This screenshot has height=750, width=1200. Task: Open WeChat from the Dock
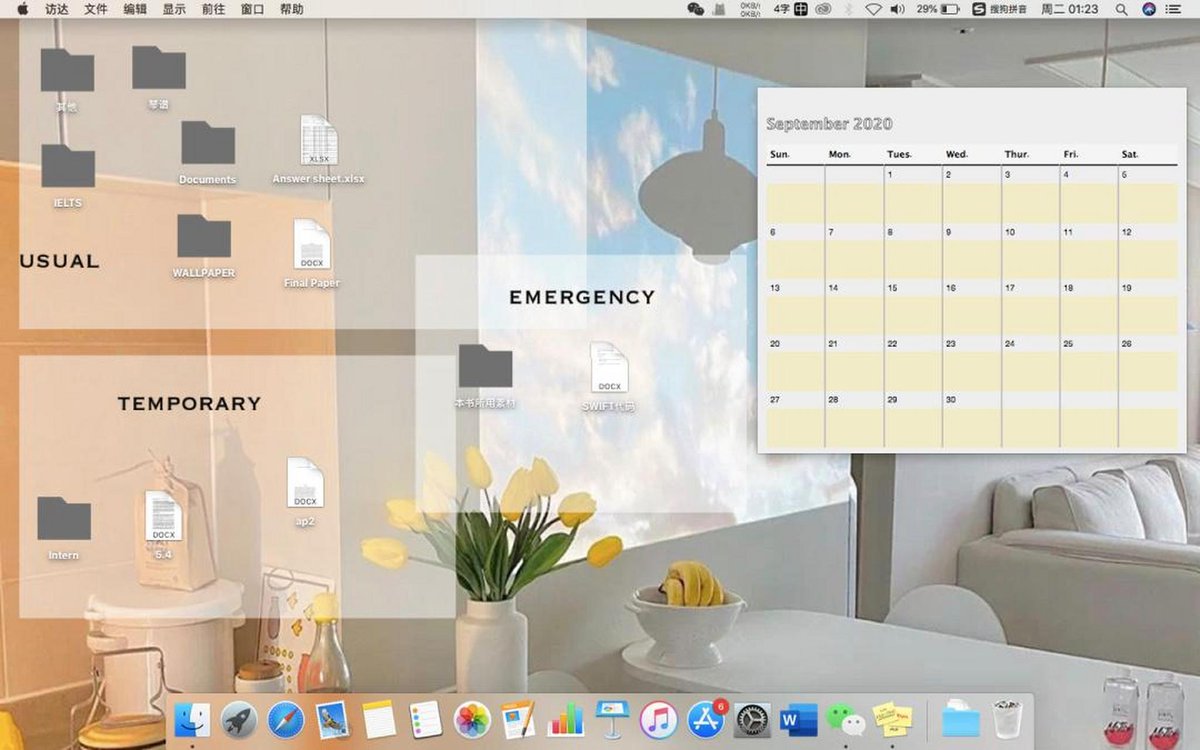point(845,719)
